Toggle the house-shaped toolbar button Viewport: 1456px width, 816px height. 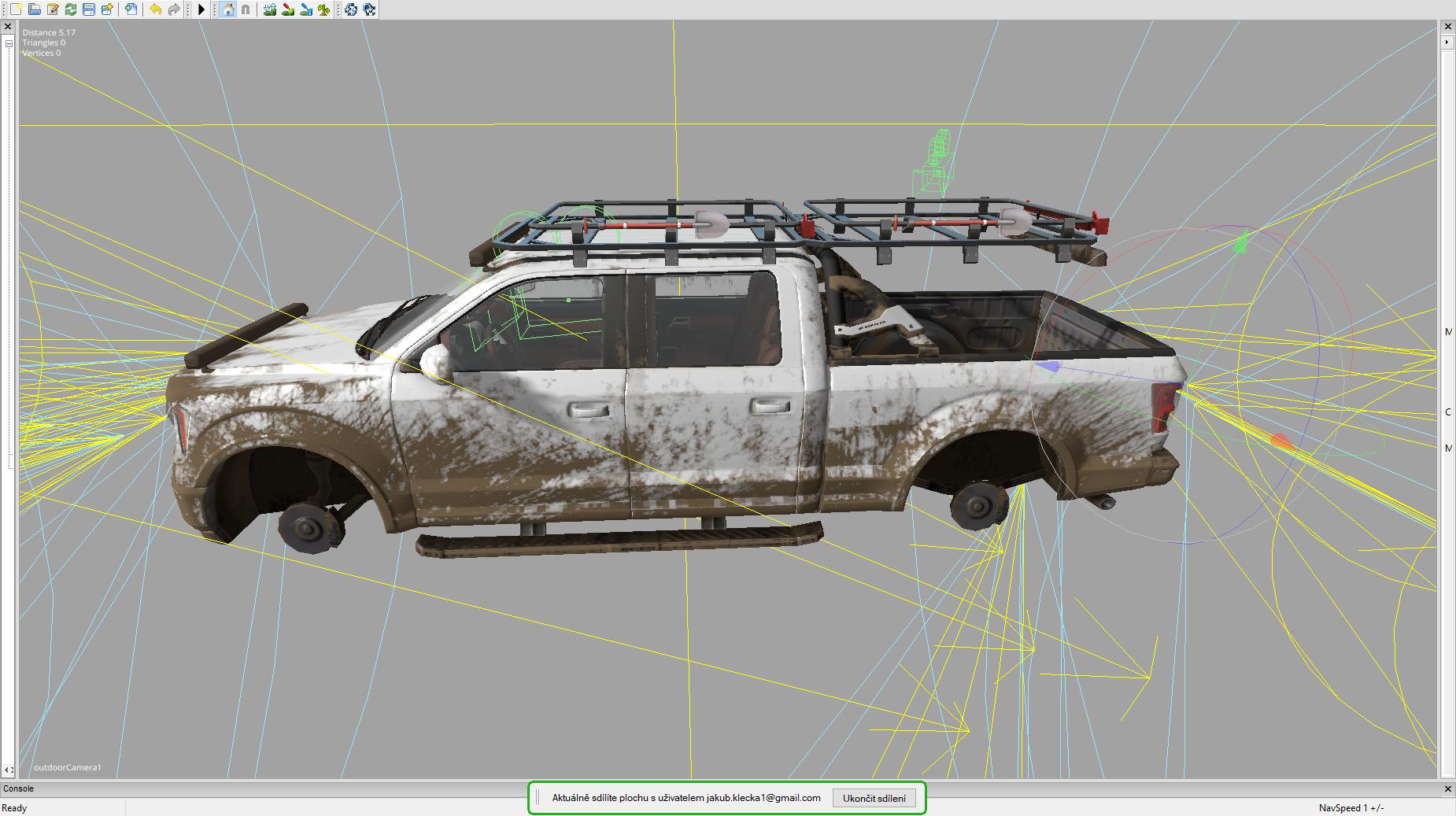[227, 9]
